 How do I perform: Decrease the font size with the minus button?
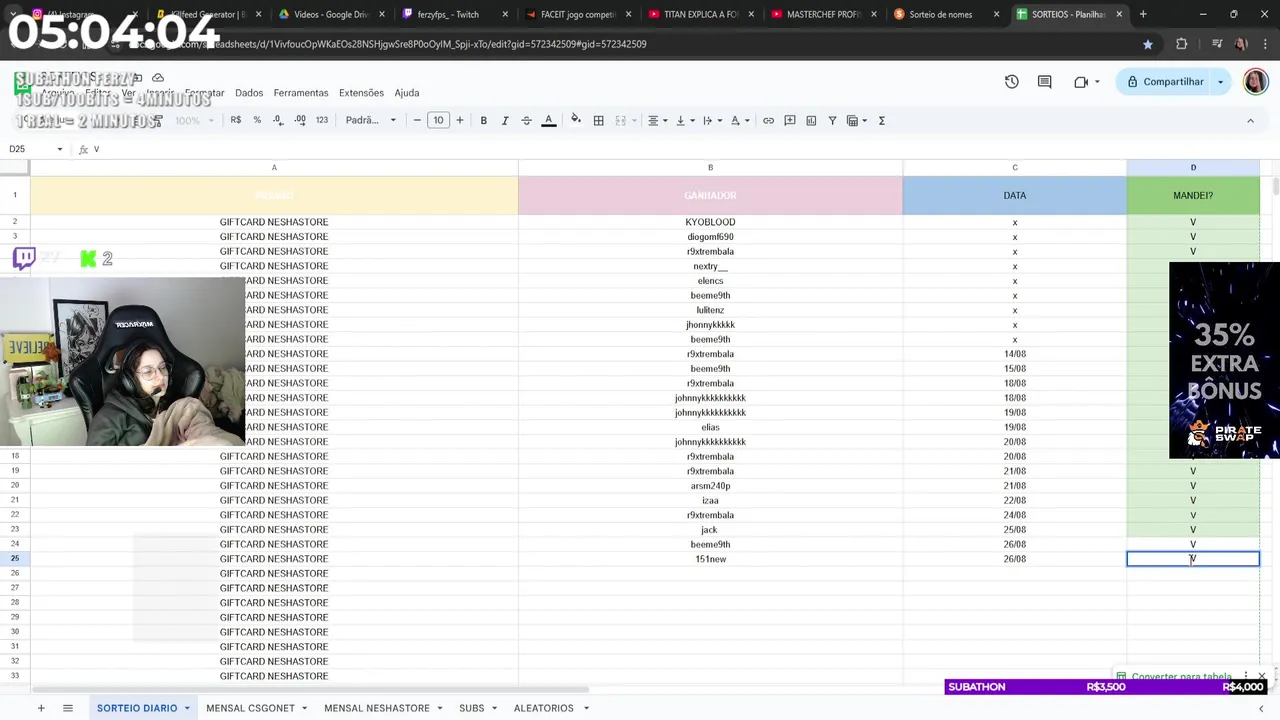click(x=417, y=120)
